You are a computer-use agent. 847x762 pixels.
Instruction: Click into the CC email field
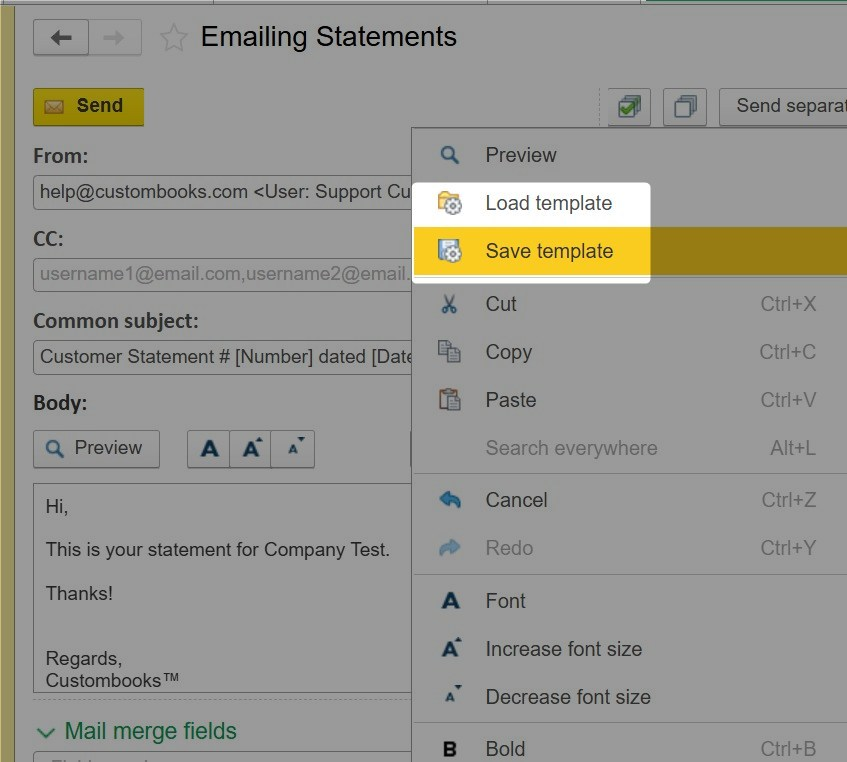223,275
